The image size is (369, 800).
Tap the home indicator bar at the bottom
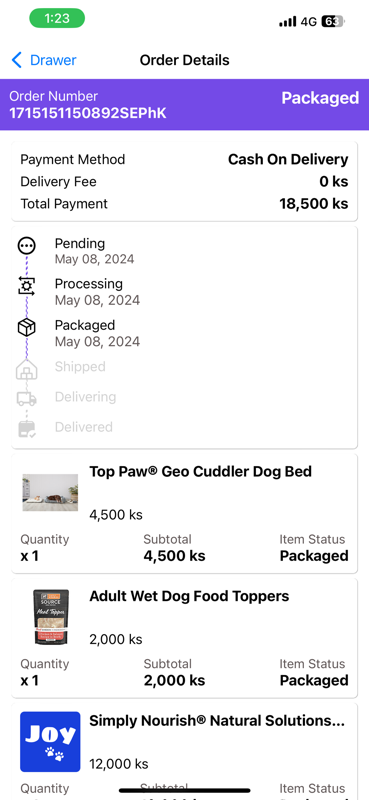pyautogui.click(x=185, y=791)
